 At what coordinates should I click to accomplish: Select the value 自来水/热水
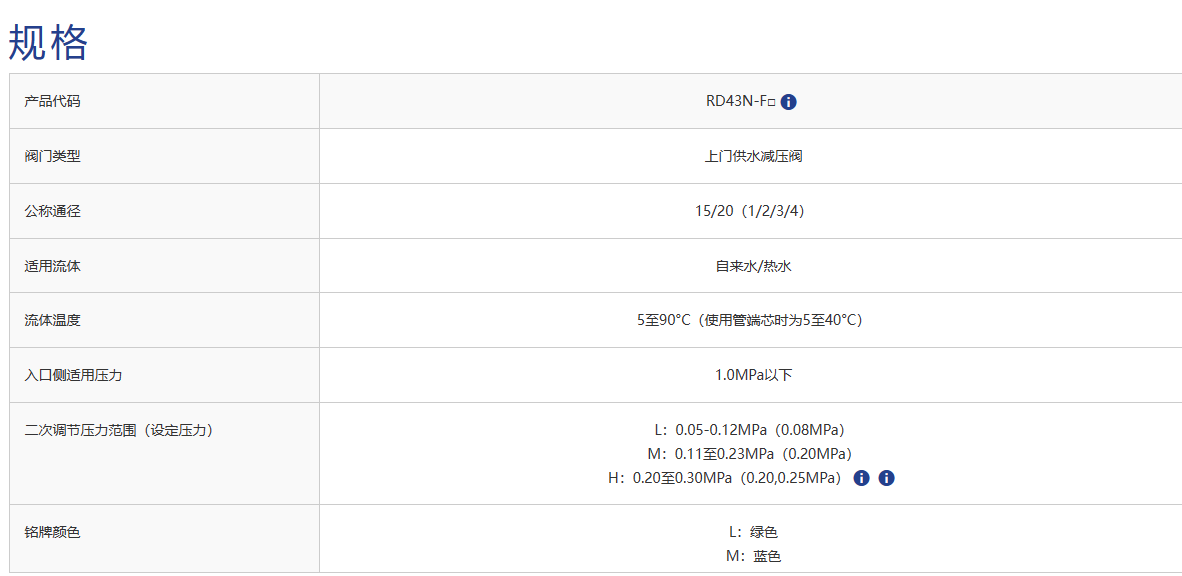point(752,266)
